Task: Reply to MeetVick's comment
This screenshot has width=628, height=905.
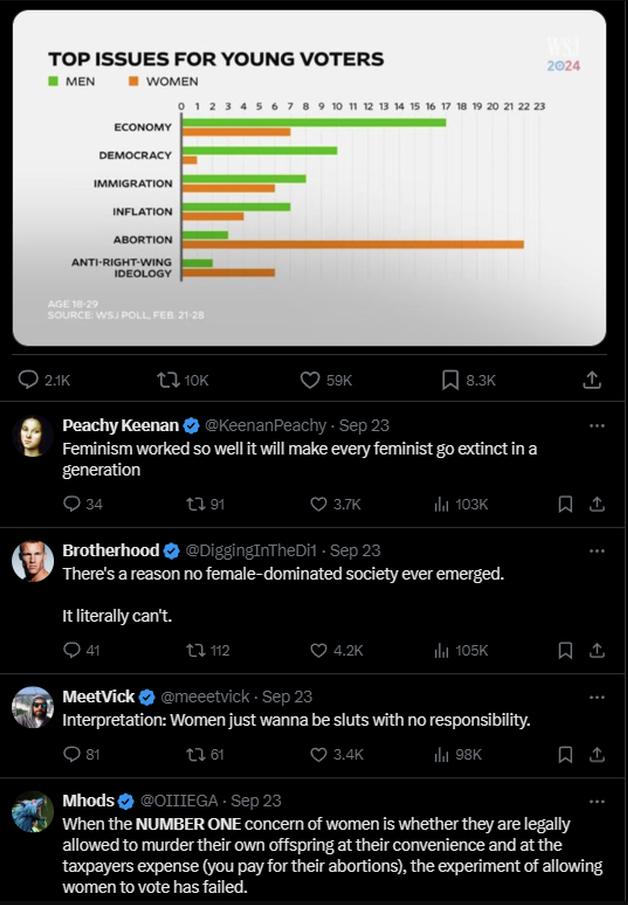Action: click(72, 754)
